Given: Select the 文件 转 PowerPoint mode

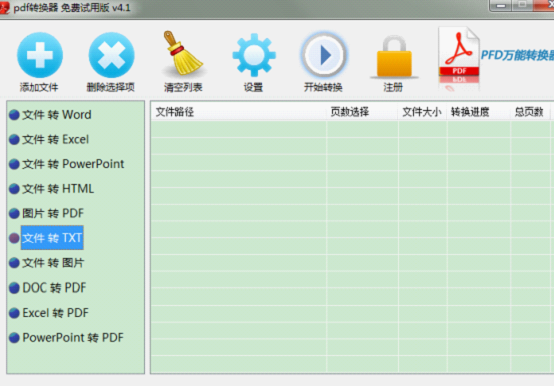Looking at the screenshot, I should (x=73, y=164).
